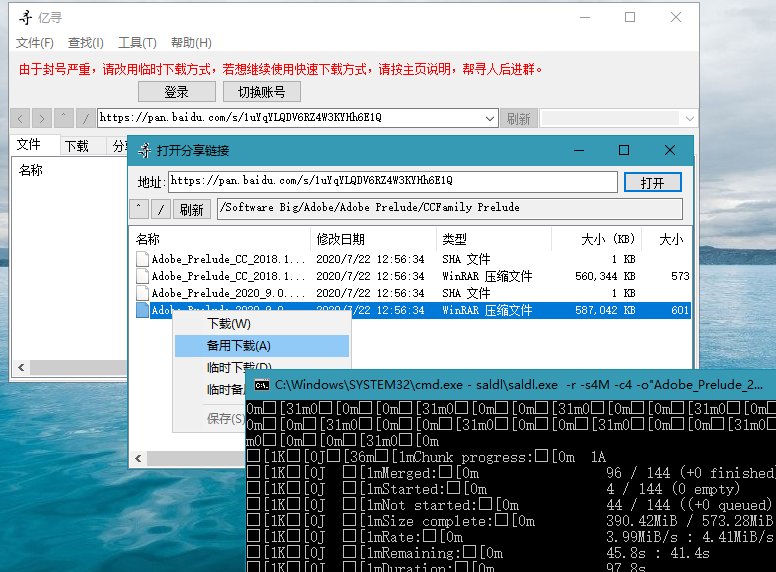
Task: Click the up caret button in share dialog
Action: coord(139,209)
